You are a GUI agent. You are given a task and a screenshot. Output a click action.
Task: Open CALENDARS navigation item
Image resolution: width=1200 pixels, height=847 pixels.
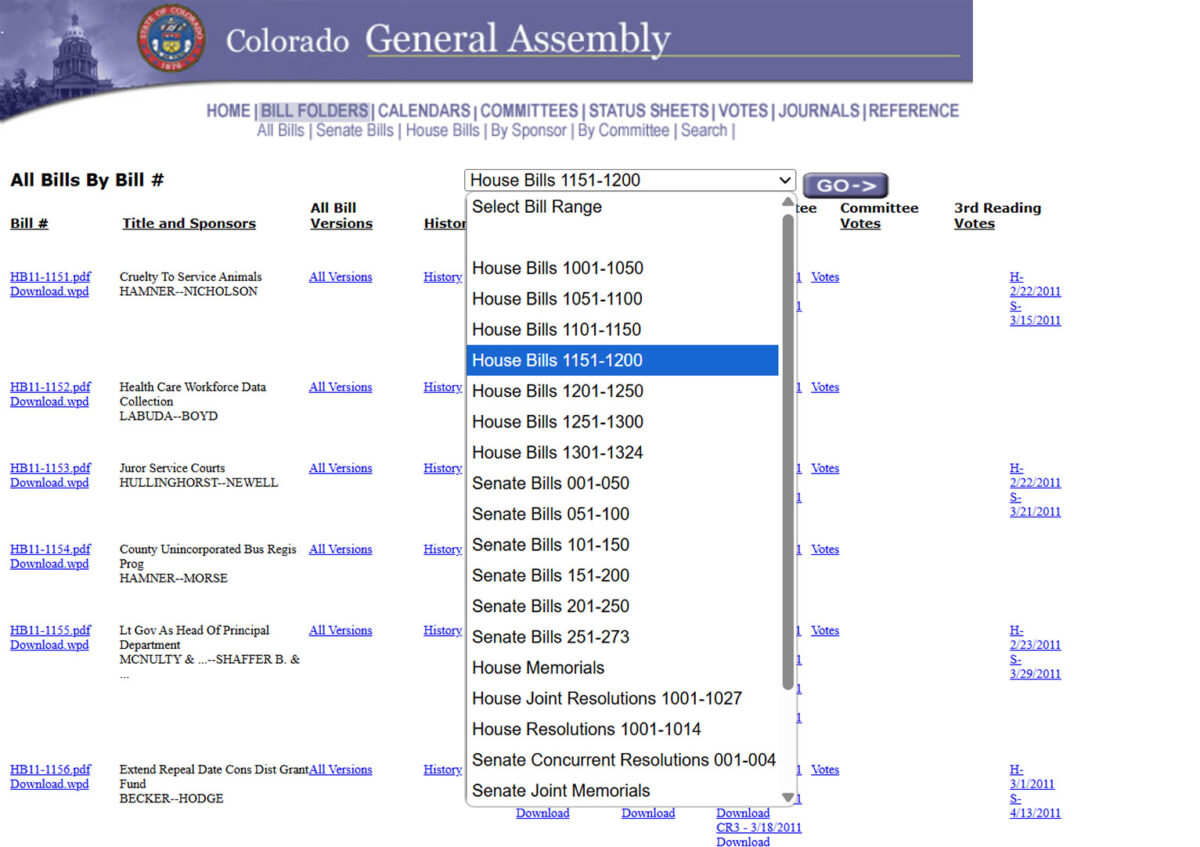[x=424, y=111]
